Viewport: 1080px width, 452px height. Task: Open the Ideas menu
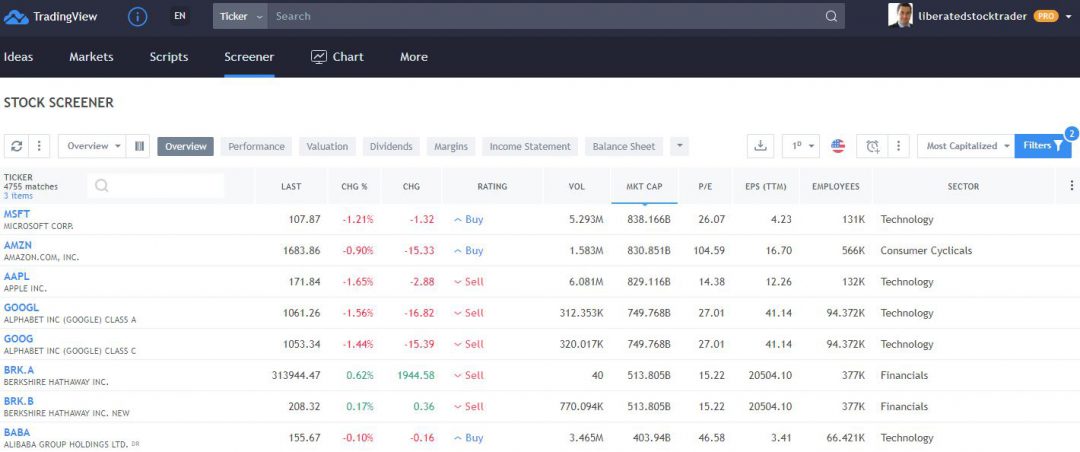coord(19,57)
